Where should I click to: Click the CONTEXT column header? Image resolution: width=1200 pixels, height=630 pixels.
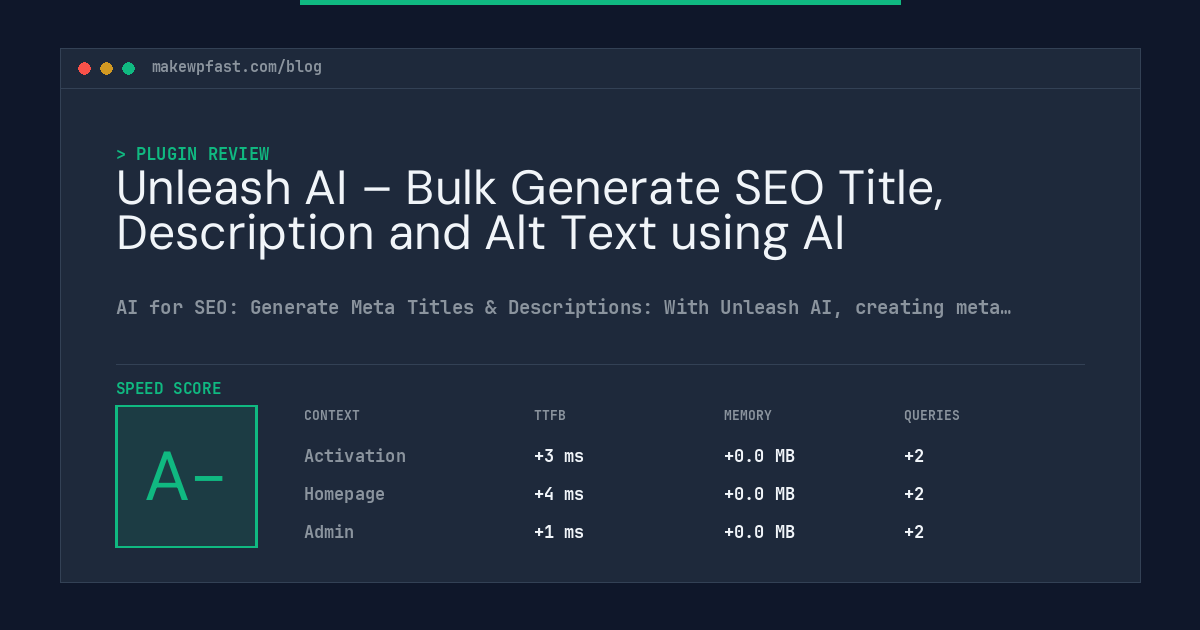332,415
